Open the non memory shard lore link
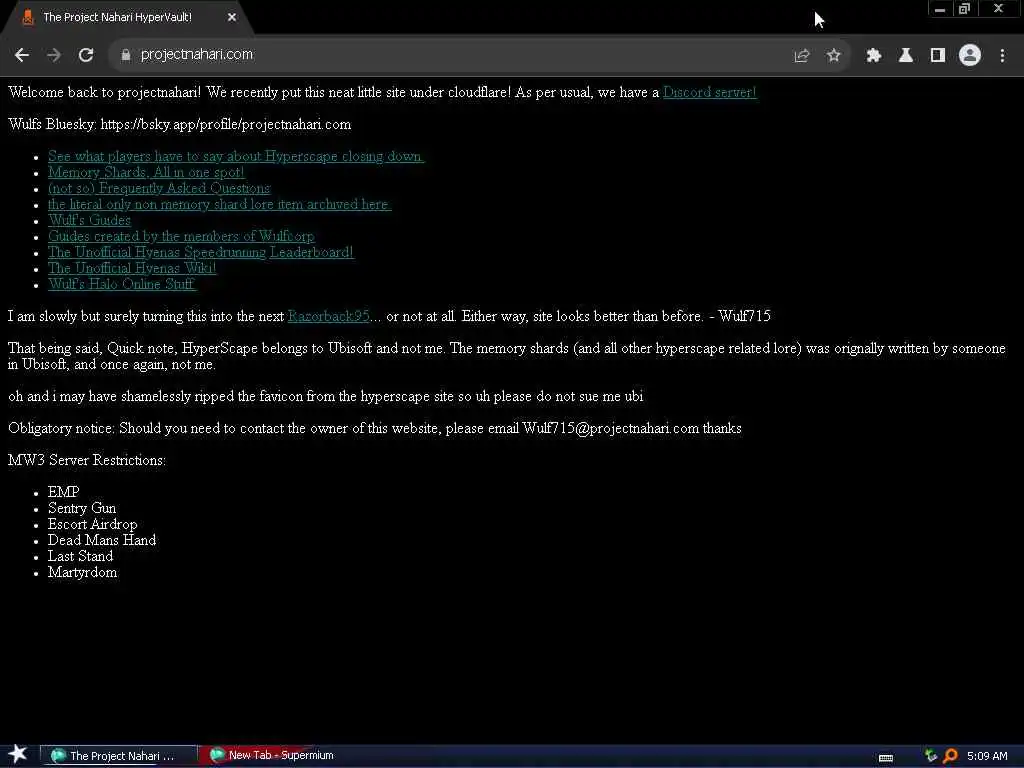Image resolution: width=1024 pixels, height=768 pixels. [x=219, y=204]
